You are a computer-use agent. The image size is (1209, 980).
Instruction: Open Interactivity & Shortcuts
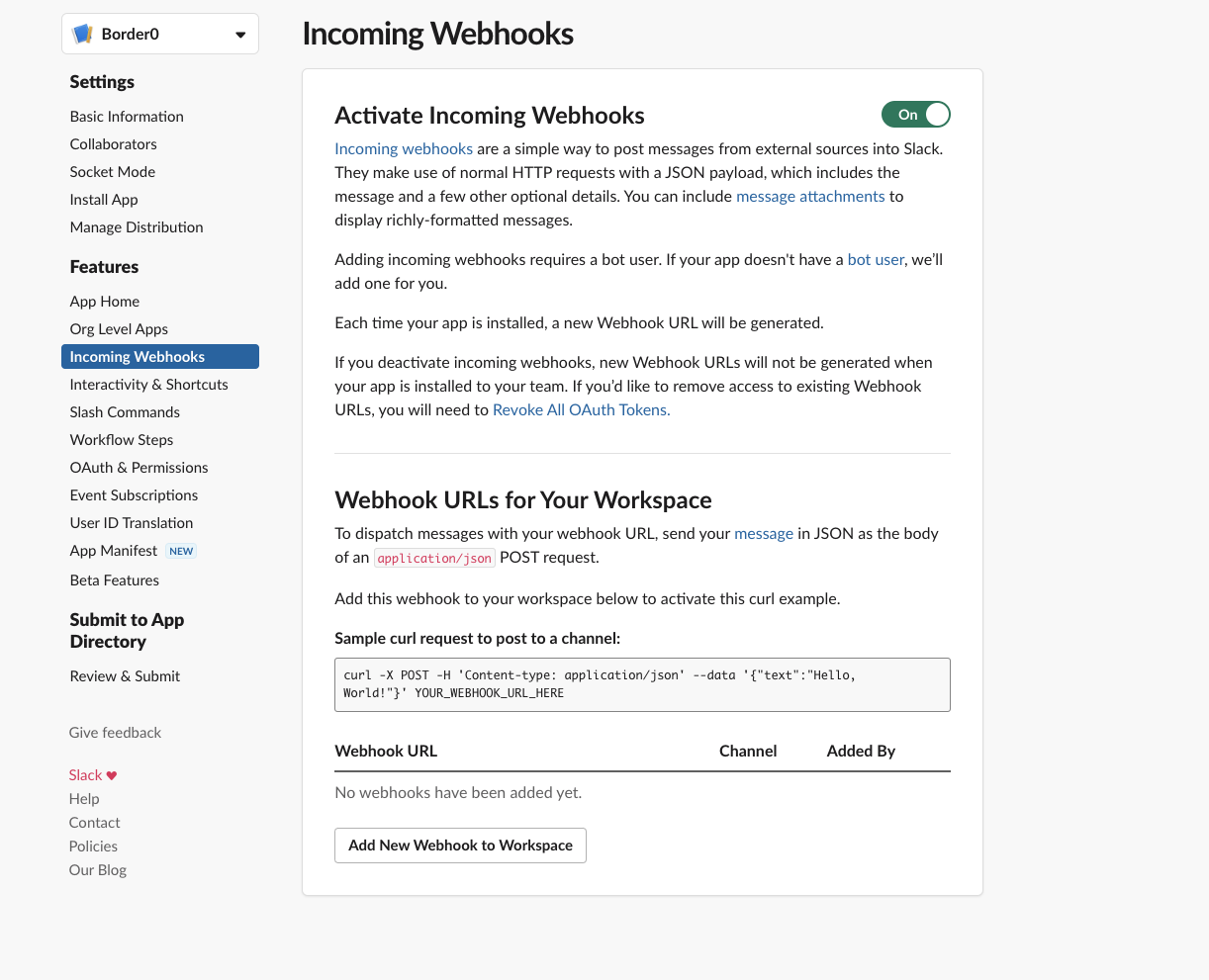(149, 385)
